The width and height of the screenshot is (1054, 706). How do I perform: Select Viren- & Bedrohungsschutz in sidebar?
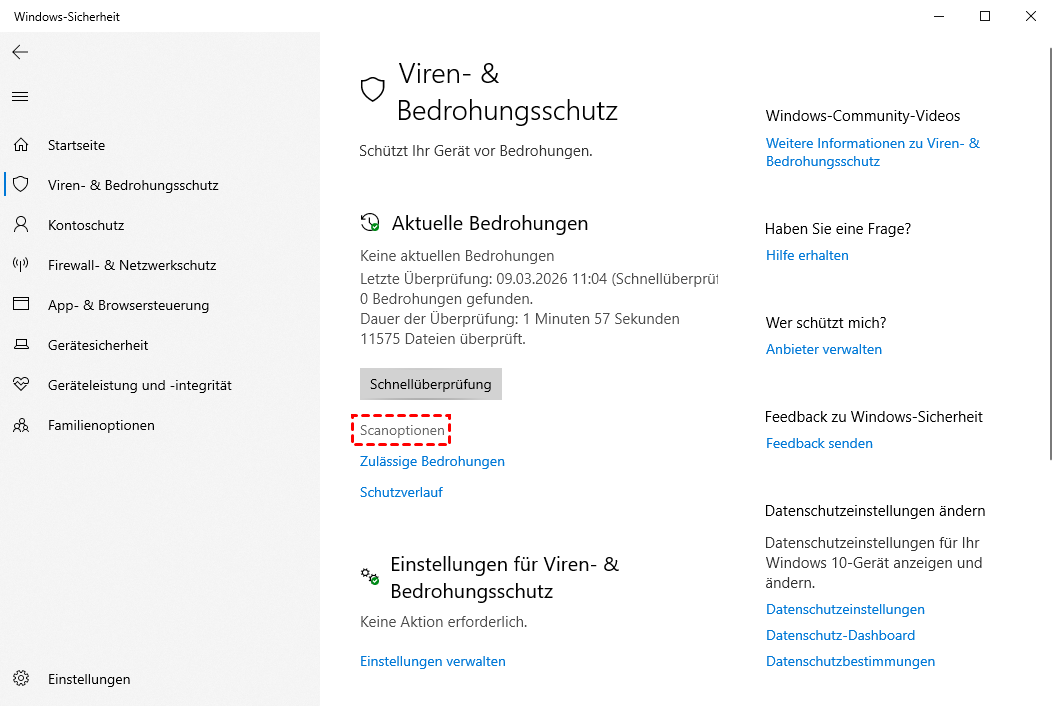point(133,185)
